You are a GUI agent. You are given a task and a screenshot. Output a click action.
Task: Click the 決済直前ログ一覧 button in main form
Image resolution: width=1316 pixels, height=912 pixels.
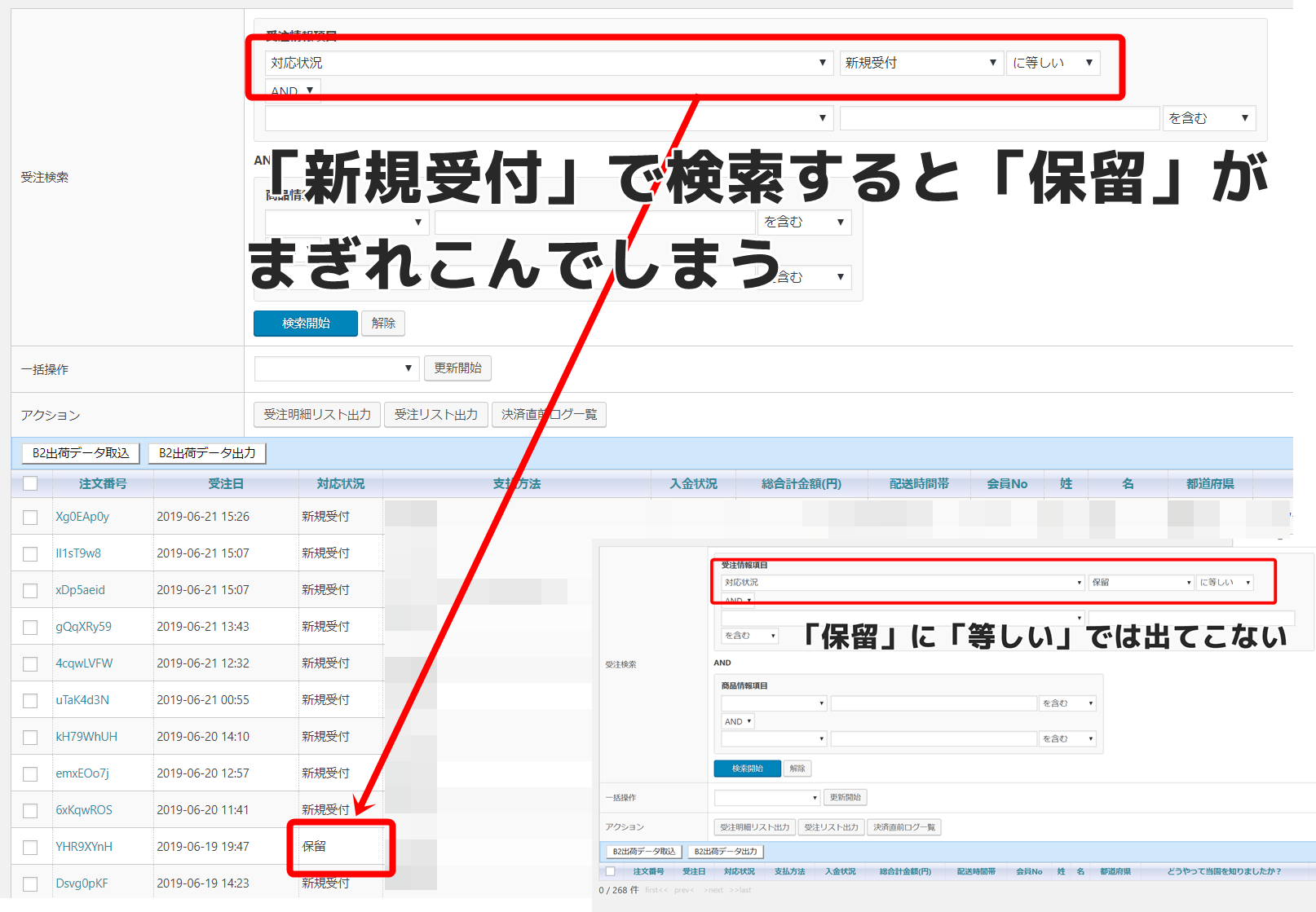[549, 415]
